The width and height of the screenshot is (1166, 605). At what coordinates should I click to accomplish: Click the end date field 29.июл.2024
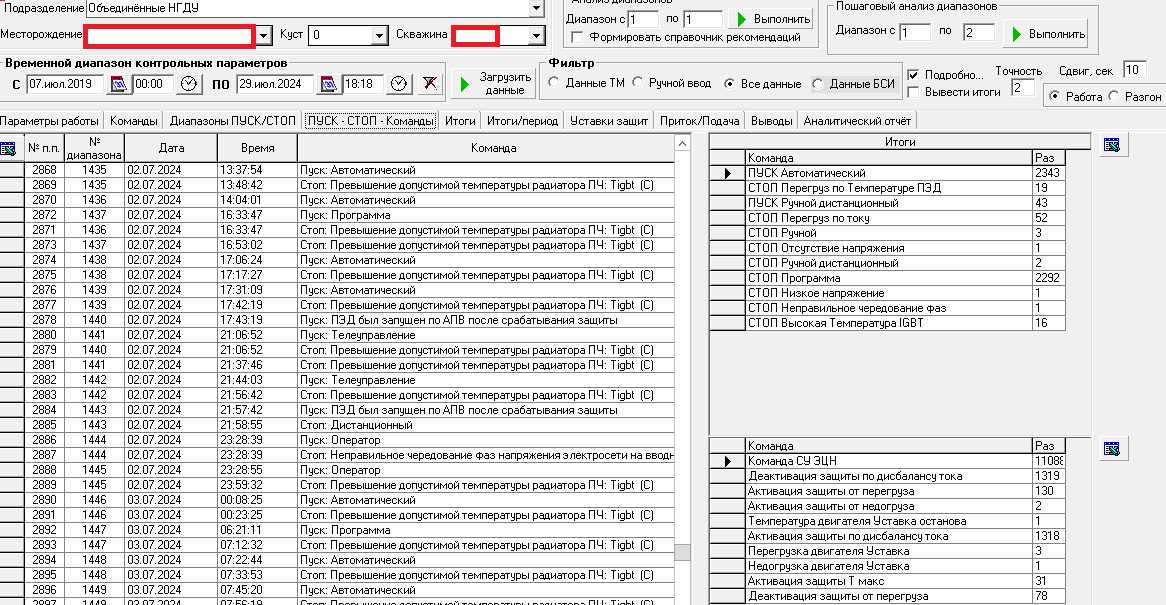pyautogui.click(x=275, y=84)
